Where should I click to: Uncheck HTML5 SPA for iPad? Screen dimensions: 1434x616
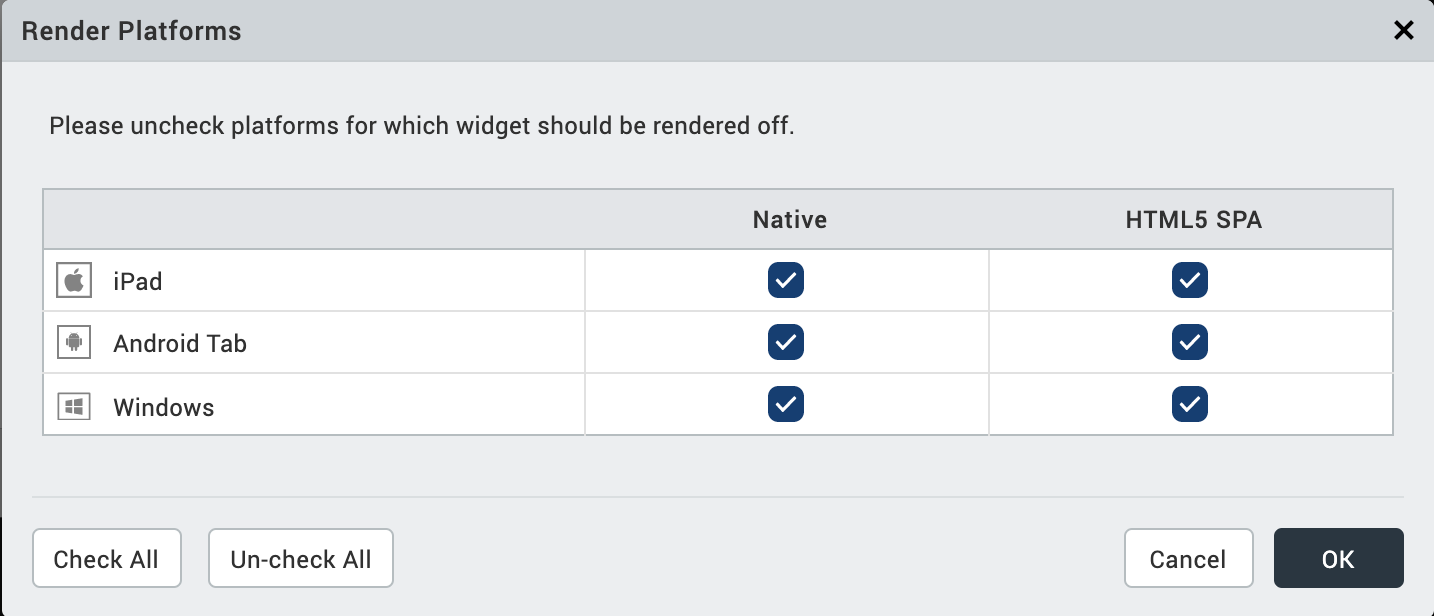tap(1190, 281)
